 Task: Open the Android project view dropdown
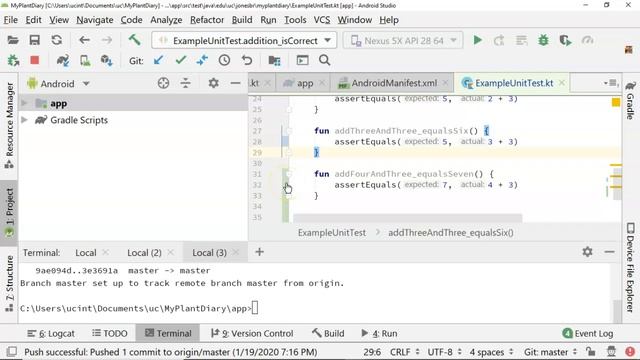pos(58,84)
